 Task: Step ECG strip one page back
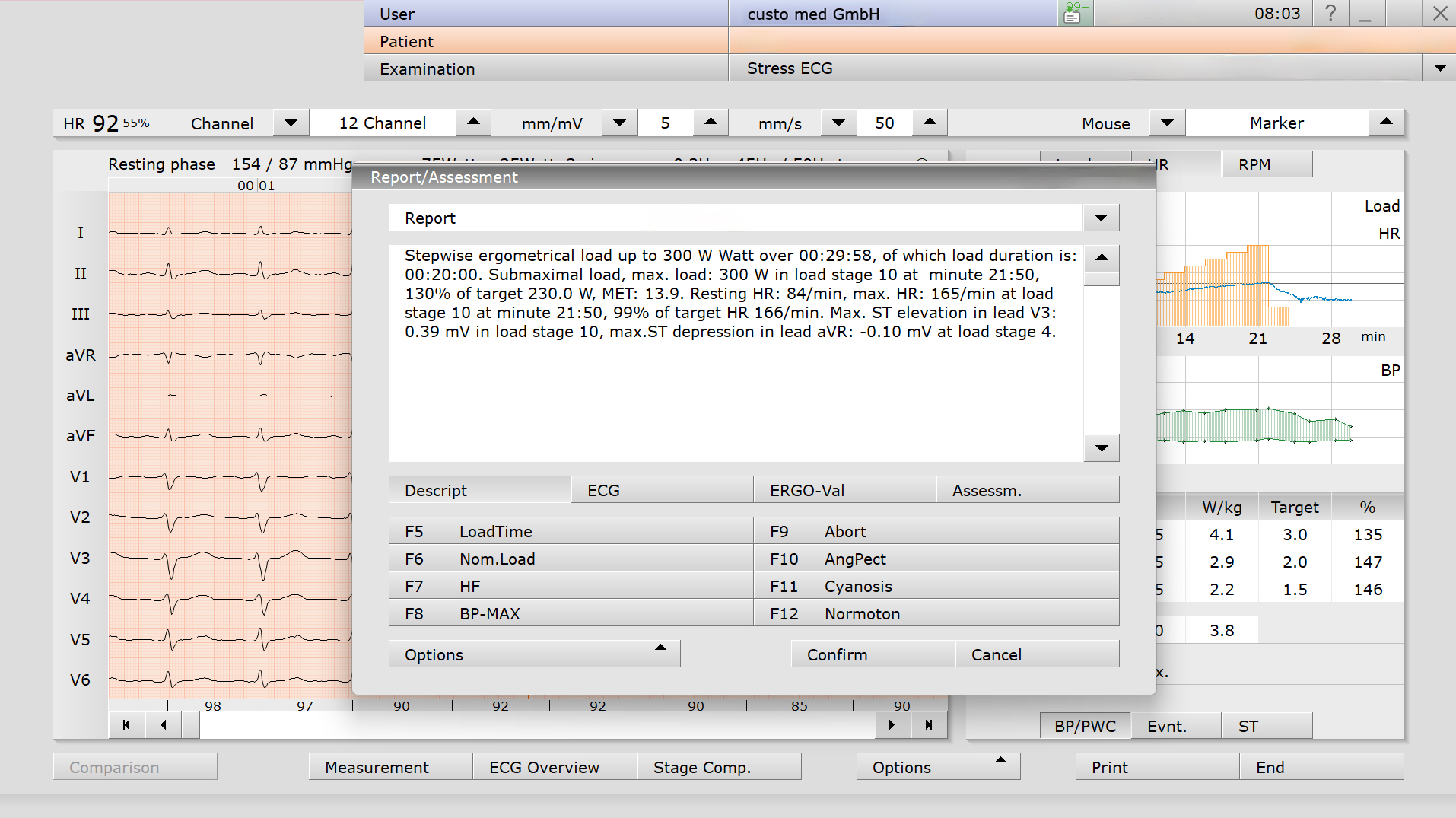coord(164,725)
